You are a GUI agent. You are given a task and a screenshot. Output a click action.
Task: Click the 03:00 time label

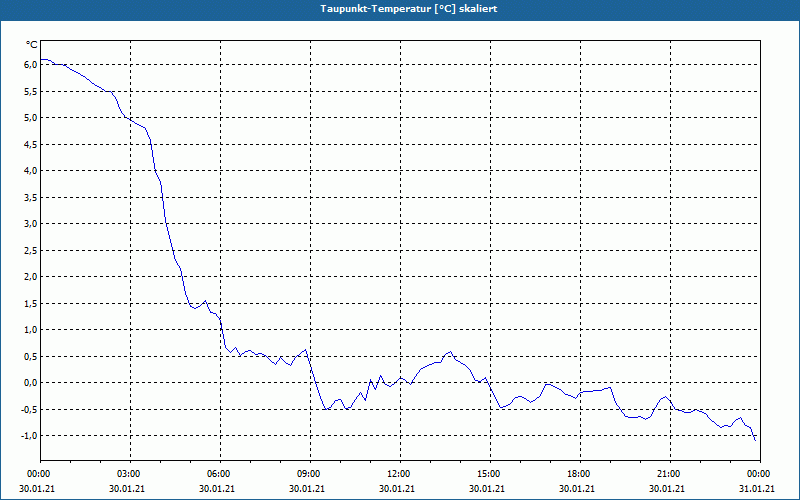[x=127, y=474]
